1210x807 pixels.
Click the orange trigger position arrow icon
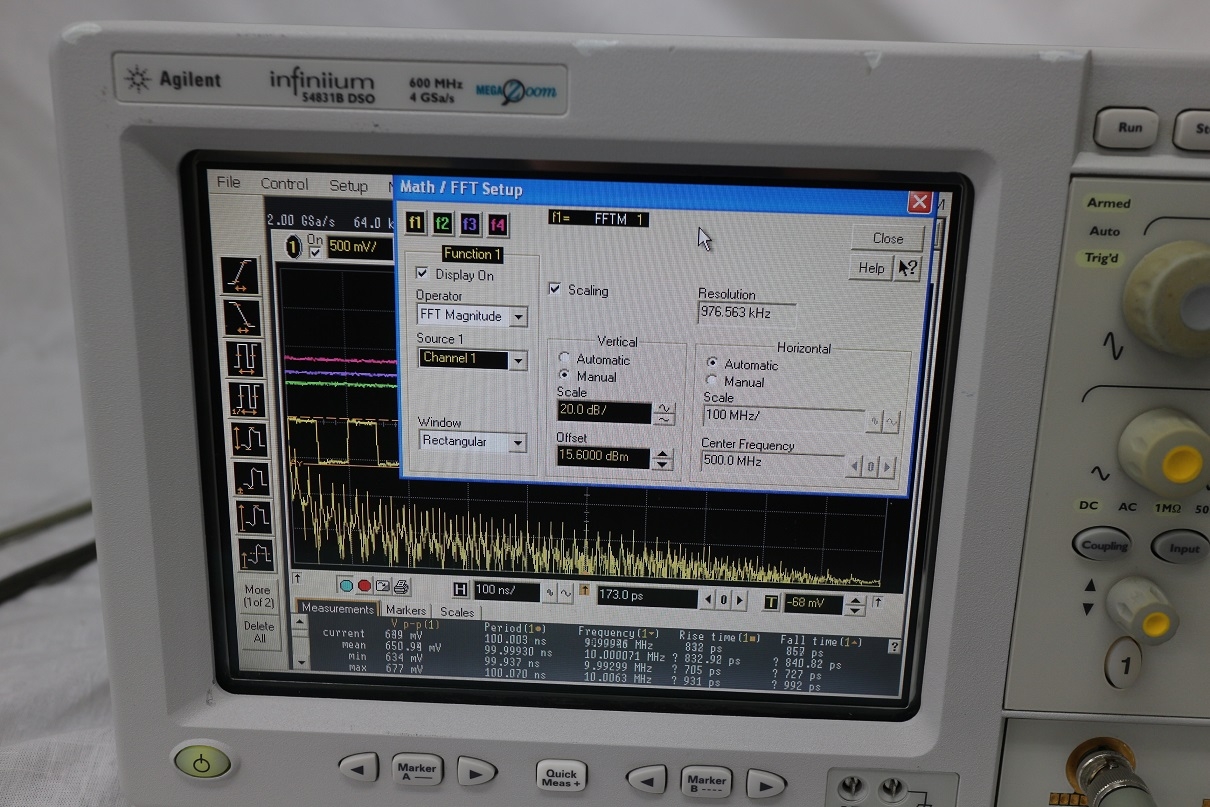[584, 591]
